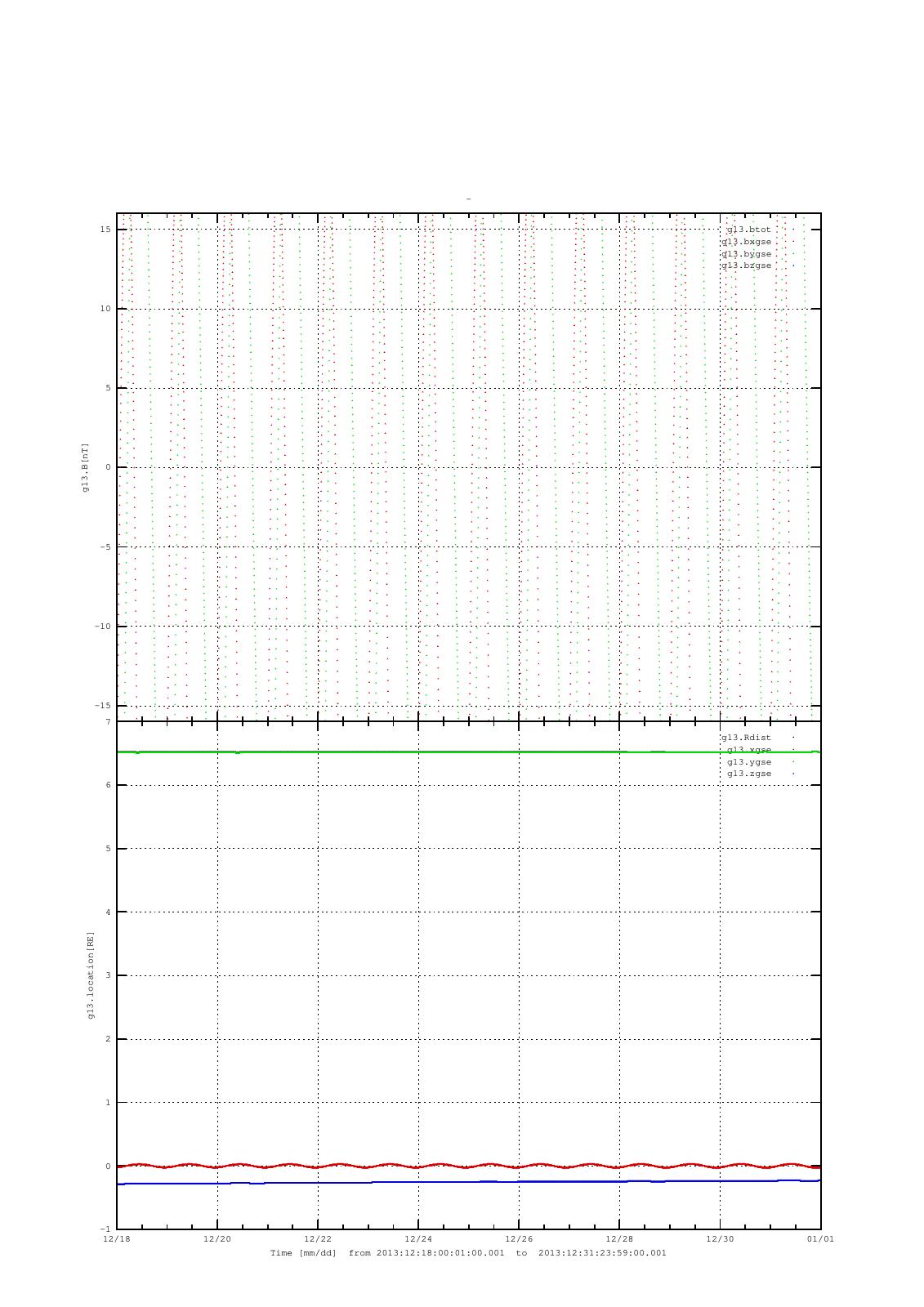Select the 3 tick on location axis
The width and height of the screenshot is (924, 1307).
(108, 975)
